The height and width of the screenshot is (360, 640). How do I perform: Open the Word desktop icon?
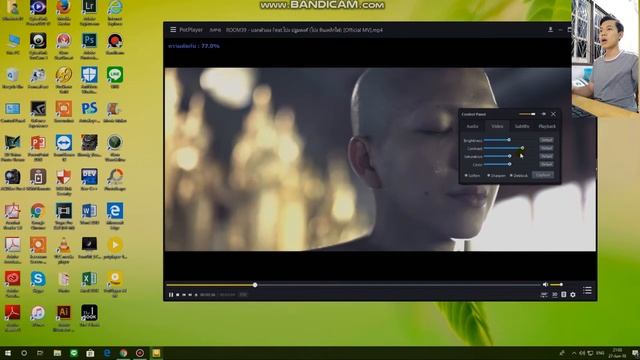coord(89,214)
